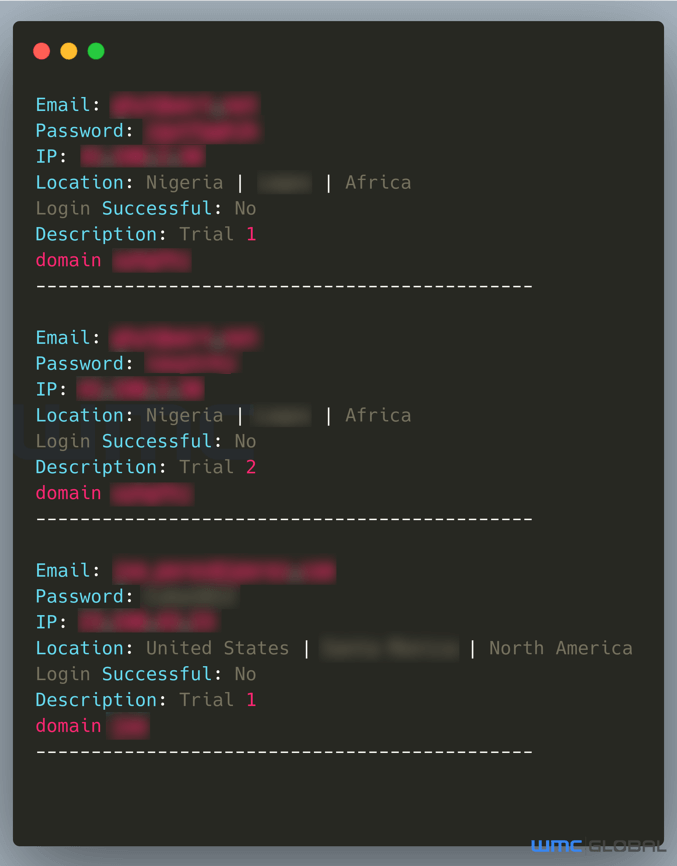Click the blurred city in third record

point(389,648)
